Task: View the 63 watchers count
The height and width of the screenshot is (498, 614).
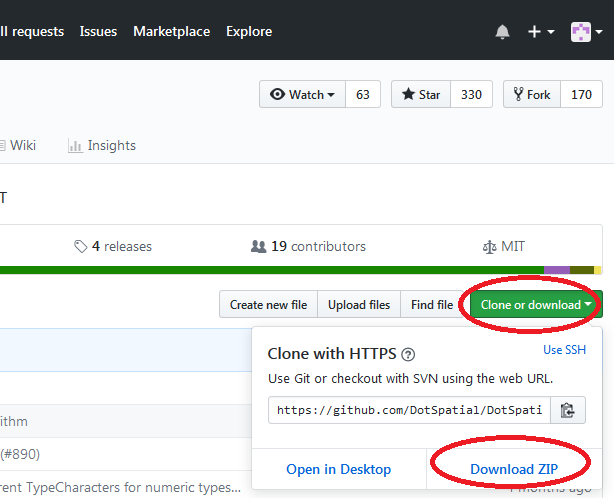Action: pyautogui.click(x=363, y=94)
